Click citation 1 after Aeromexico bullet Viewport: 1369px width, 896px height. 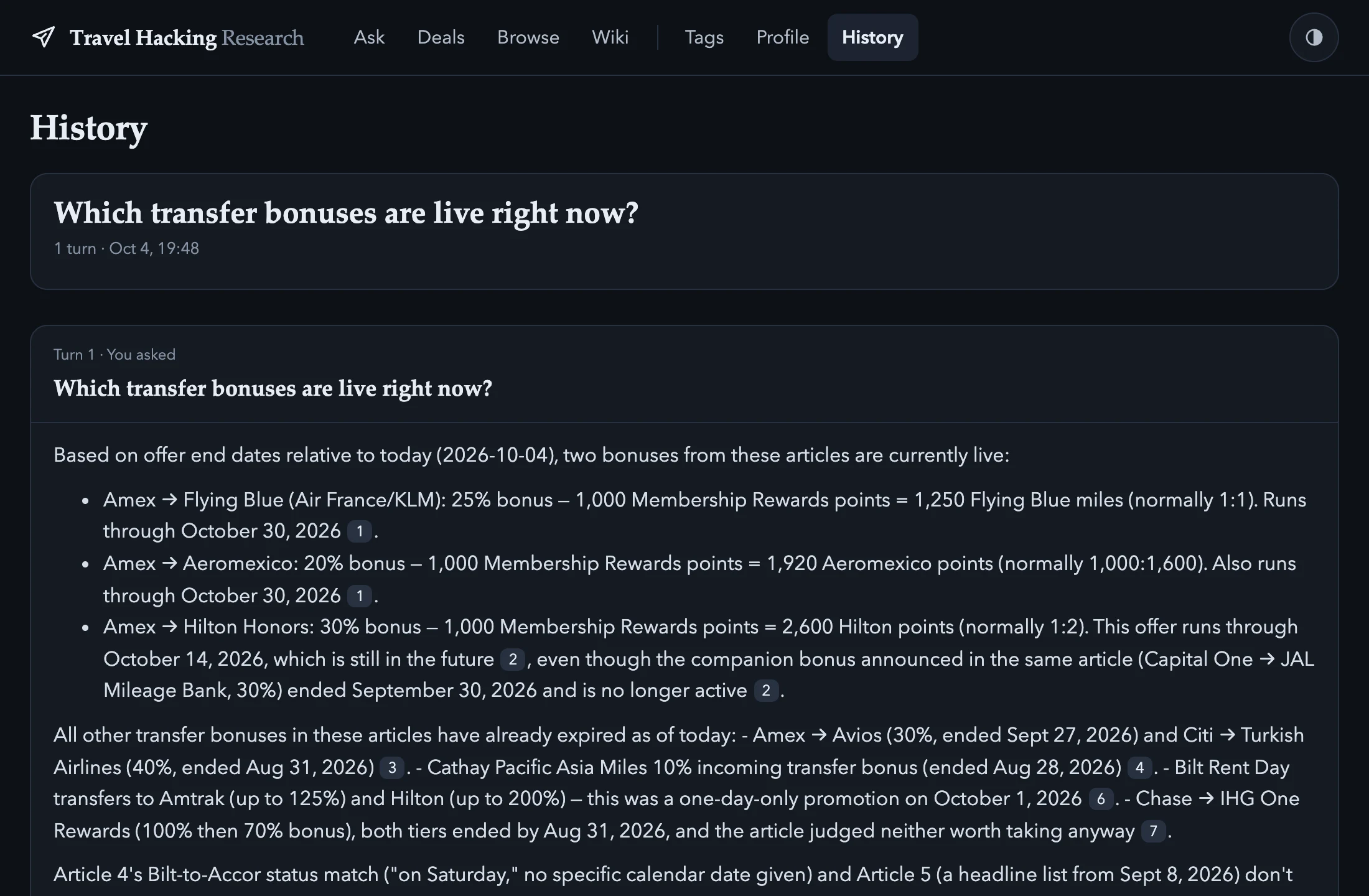click(359, 595)
